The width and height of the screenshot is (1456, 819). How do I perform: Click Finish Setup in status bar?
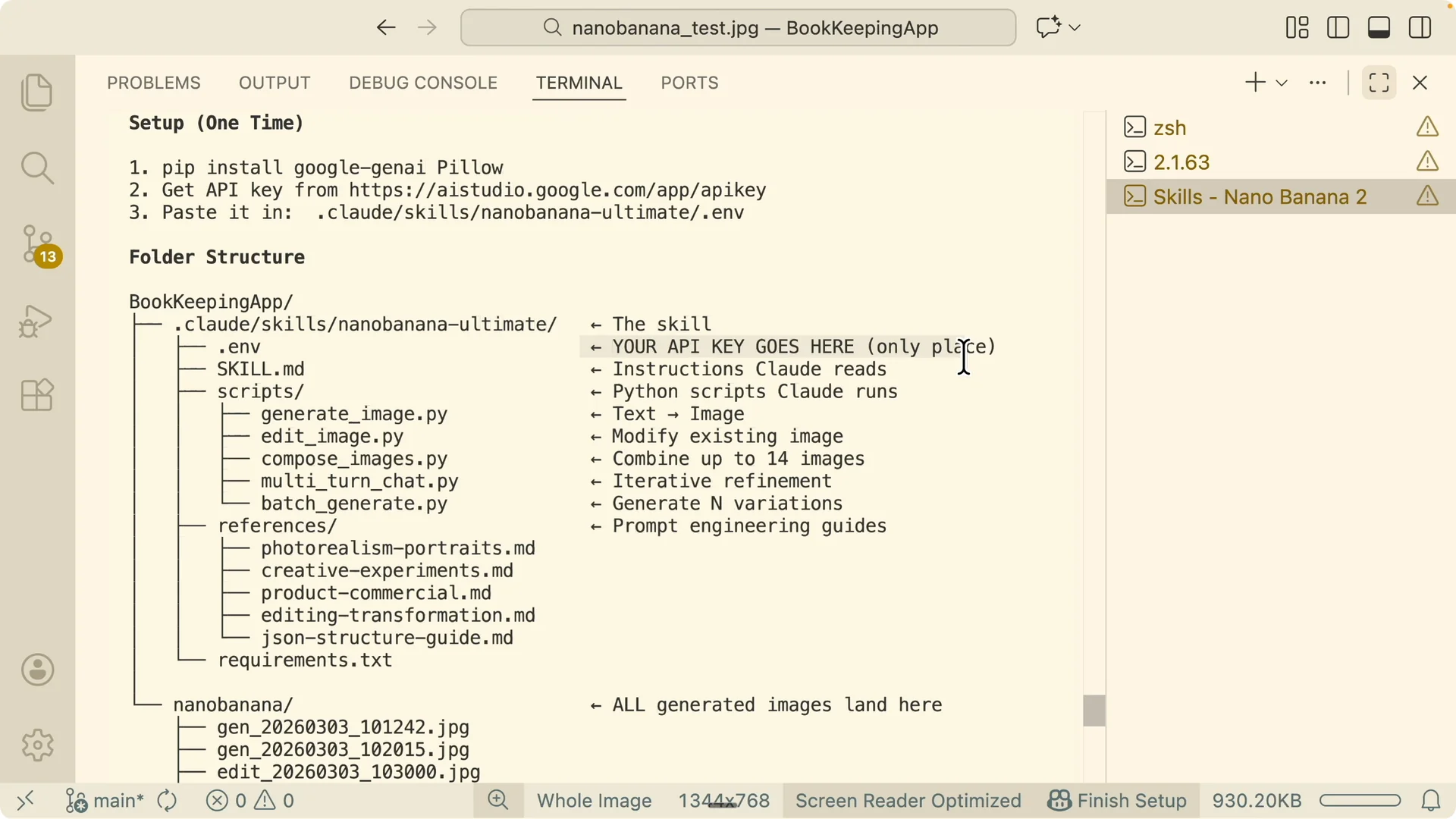tap(1117, 801)
